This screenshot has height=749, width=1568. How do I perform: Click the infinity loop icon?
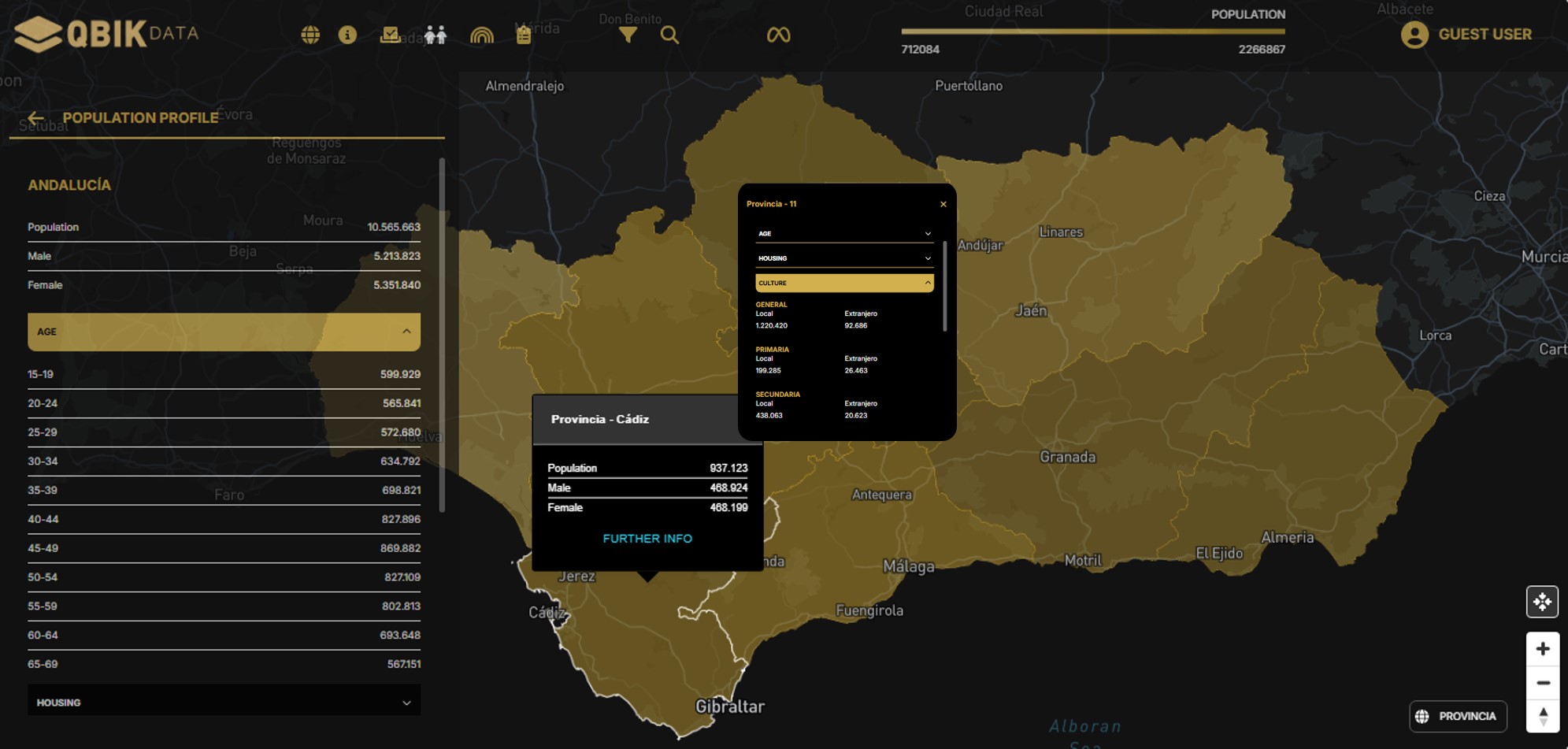[x=778, y=35]
